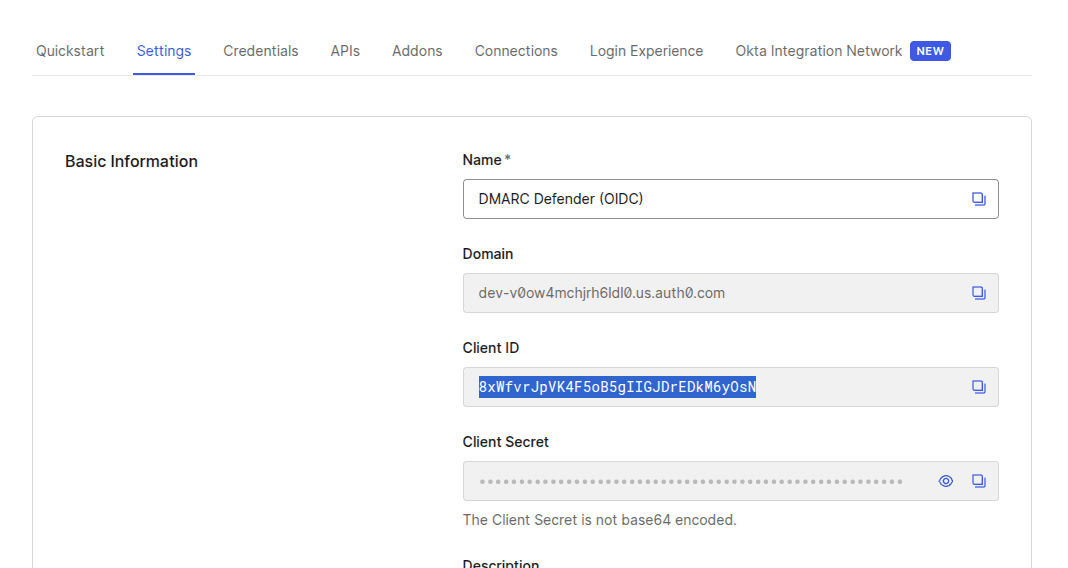Copy the Name field value

point(978,199)
